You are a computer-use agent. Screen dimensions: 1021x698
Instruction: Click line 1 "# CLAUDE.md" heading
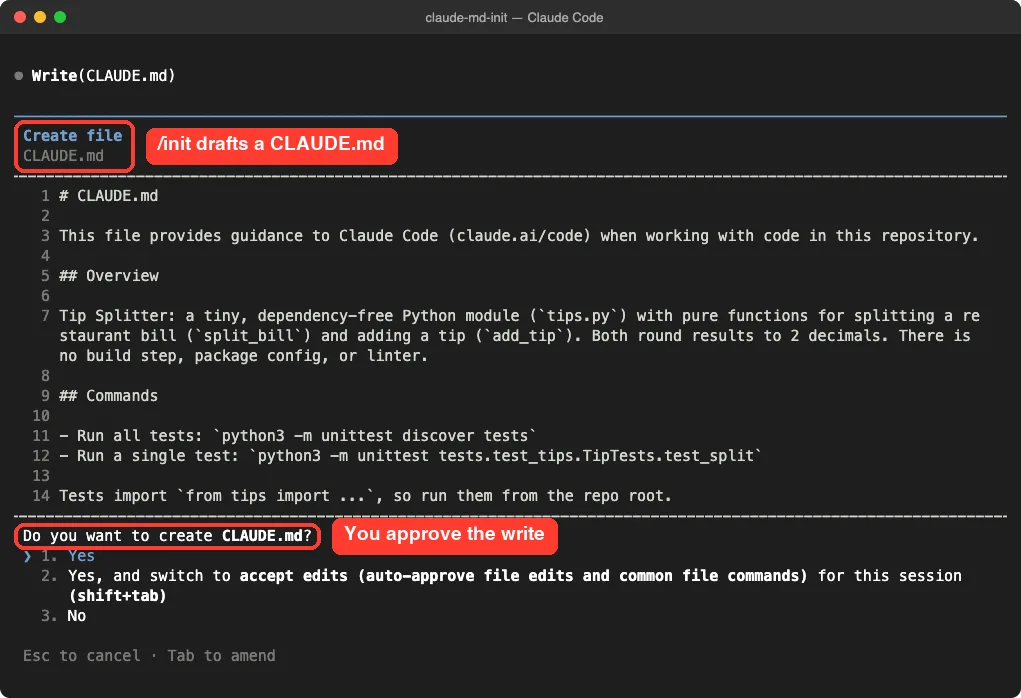tap(108, 195)
